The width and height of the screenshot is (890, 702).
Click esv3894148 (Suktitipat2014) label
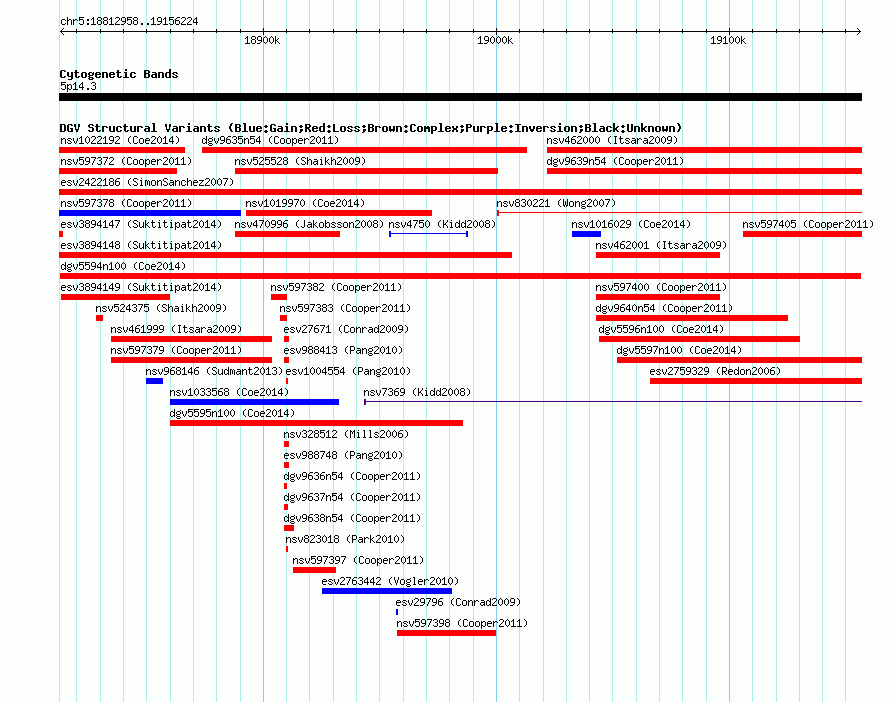(141, 245)
